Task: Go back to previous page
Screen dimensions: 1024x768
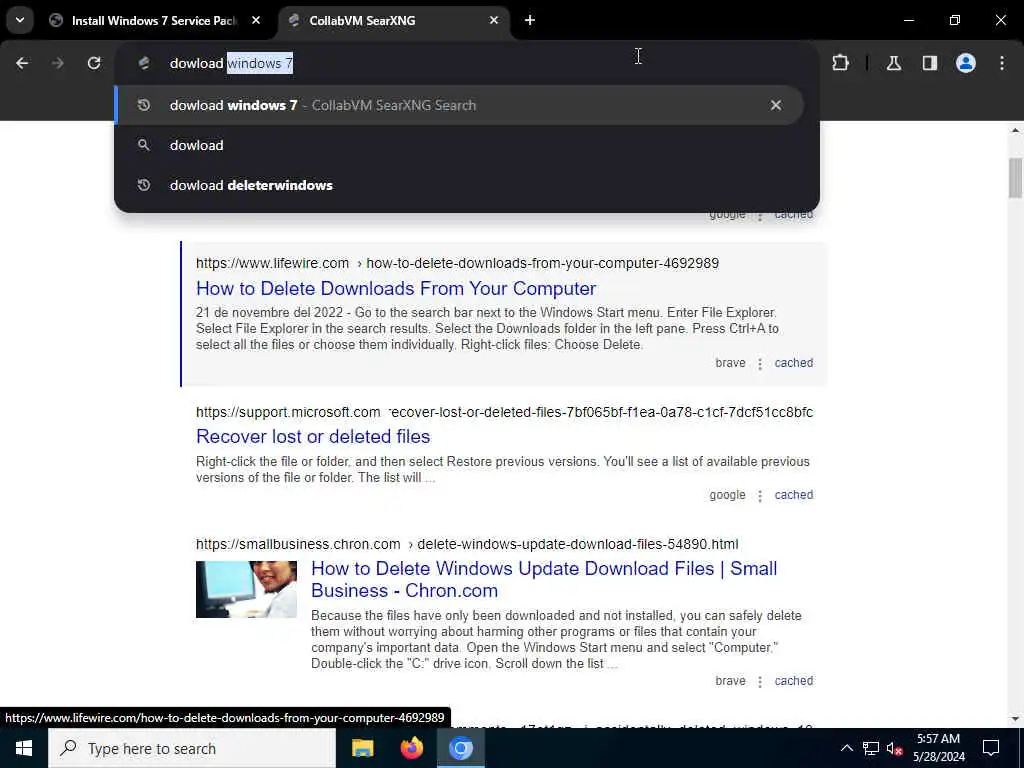Action: tap(22, 63)
